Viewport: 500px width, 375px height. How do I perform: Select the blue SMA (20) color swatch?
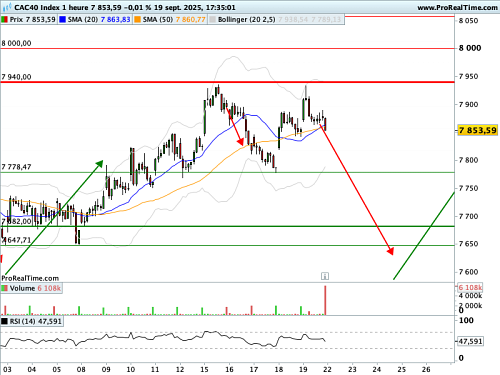62,20
